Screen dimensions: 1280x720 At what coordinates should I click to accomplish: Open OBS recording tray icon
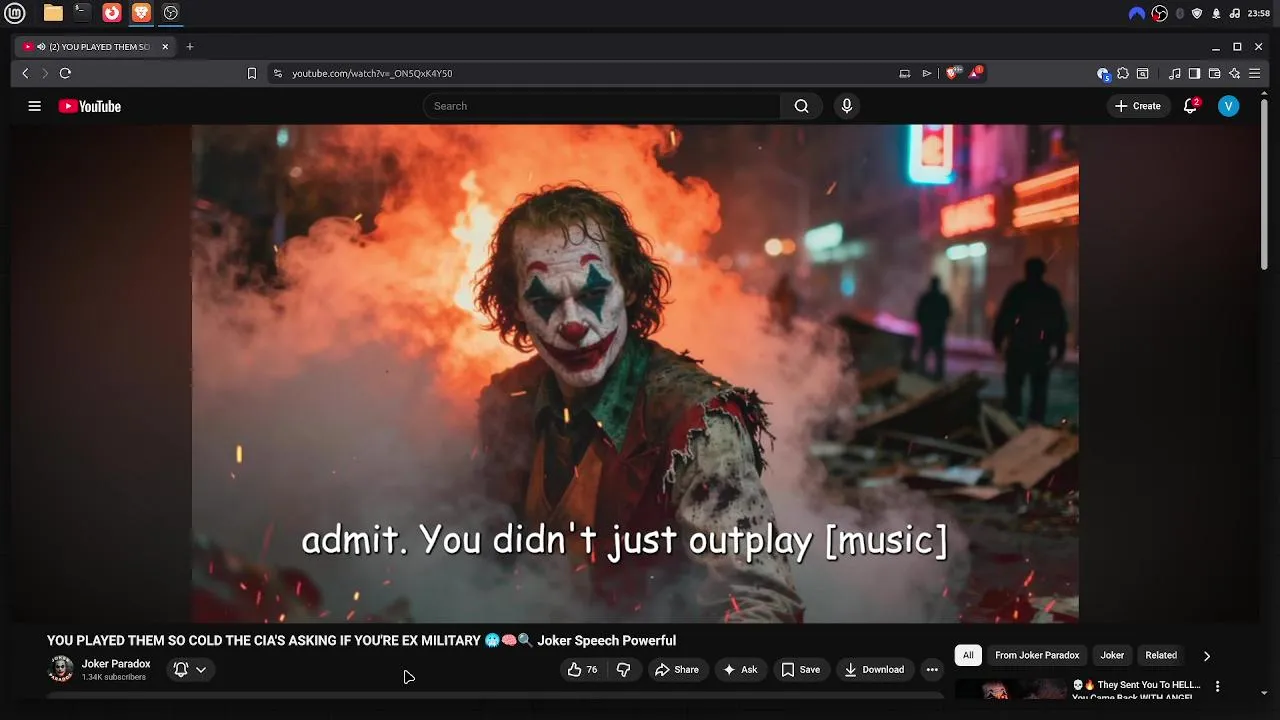click(1159, 13)
